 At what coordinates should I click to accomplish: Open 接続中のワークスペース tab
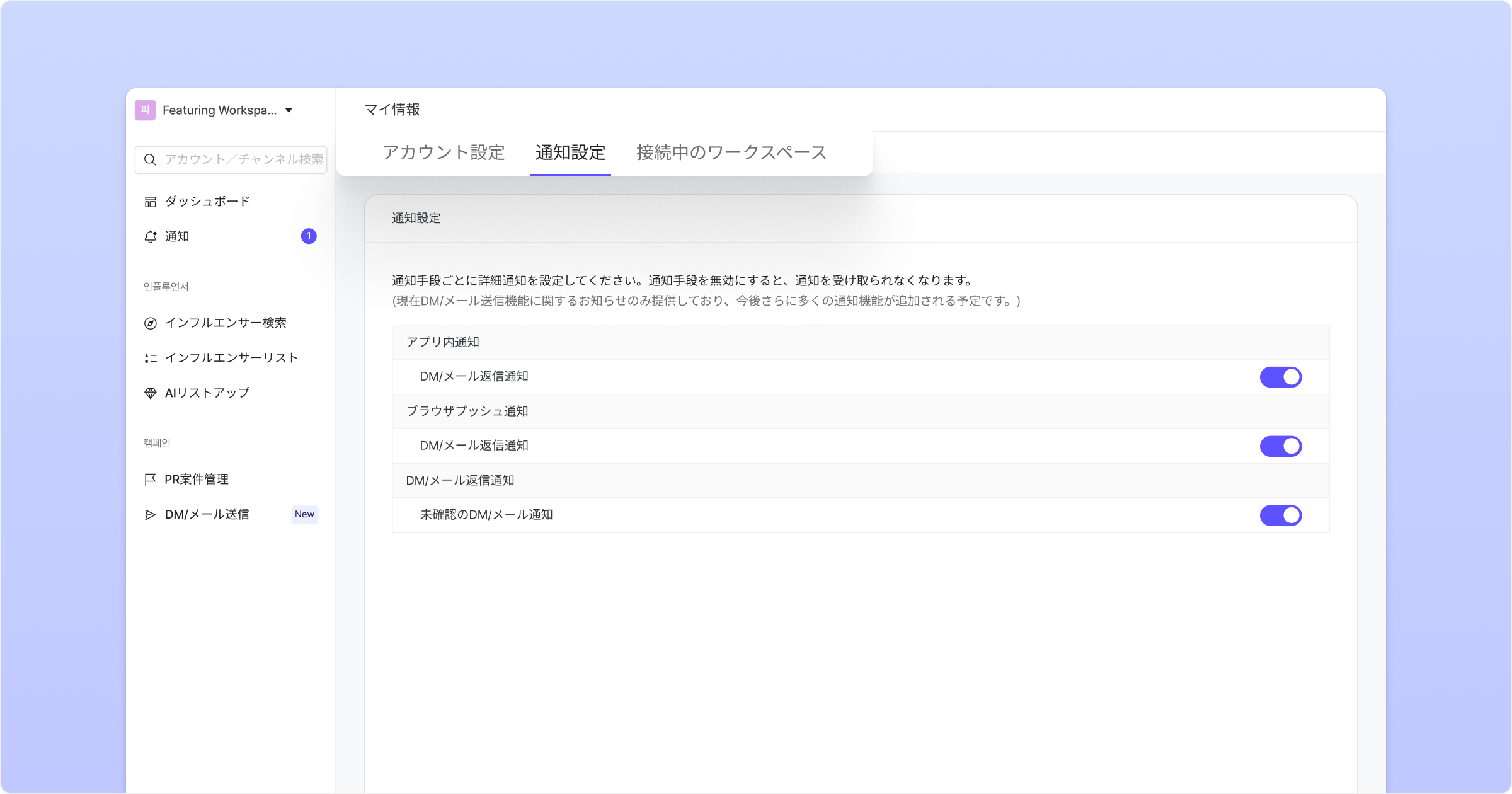731,152
